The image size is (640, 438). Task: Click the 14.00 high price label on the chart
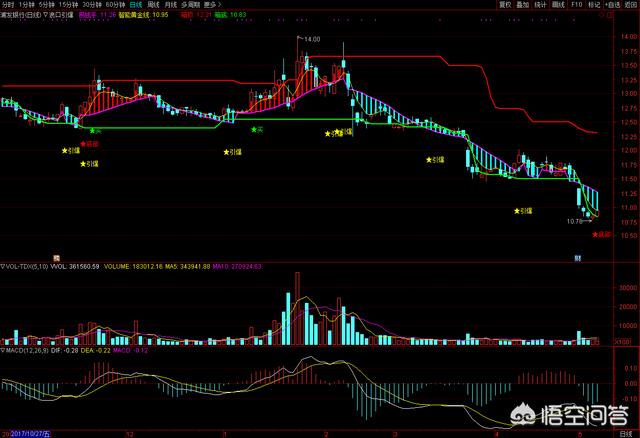tap(313, 37)
